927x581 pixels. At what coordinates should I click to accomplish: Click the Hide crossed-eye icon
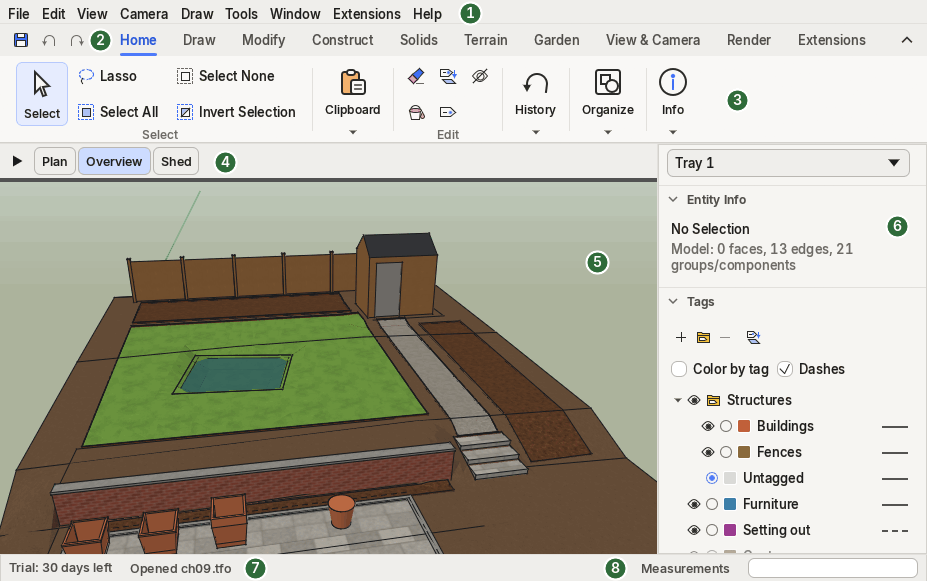(480, 76)
